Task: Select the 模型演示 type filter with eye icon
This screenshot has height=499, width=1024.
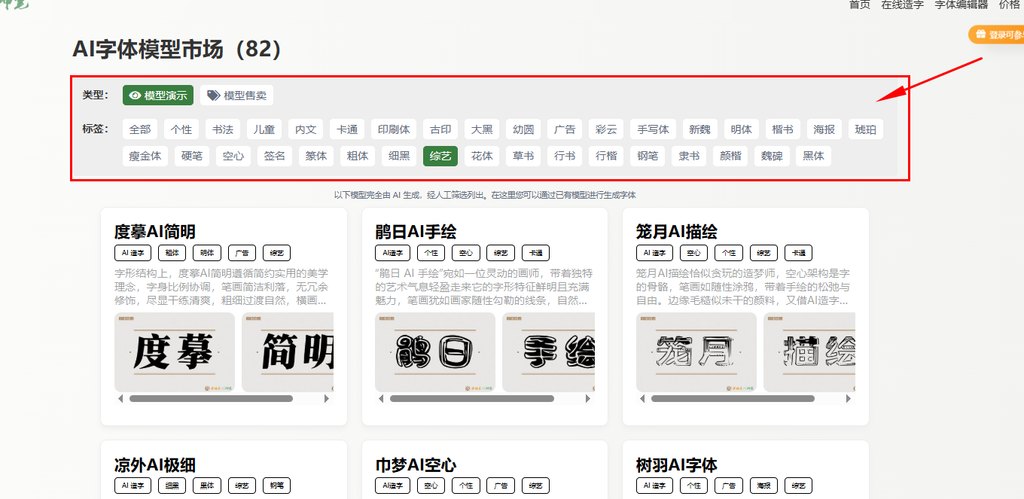Action: 158,95
